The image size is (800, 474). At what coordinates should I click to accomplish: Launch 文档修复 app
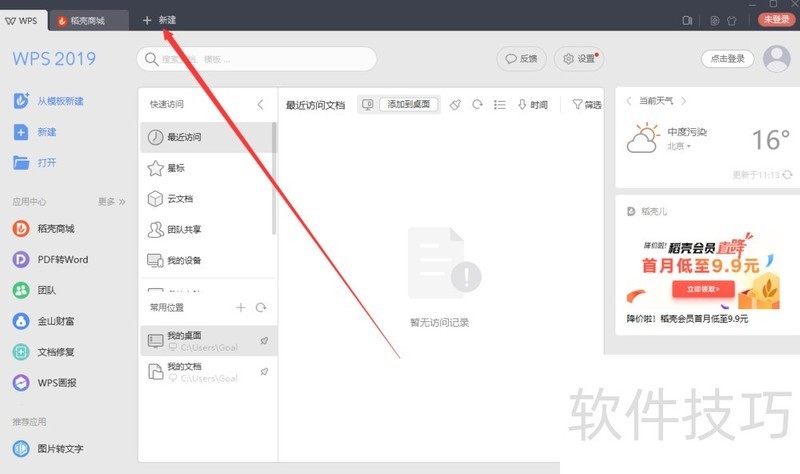[x=44, y=352]
